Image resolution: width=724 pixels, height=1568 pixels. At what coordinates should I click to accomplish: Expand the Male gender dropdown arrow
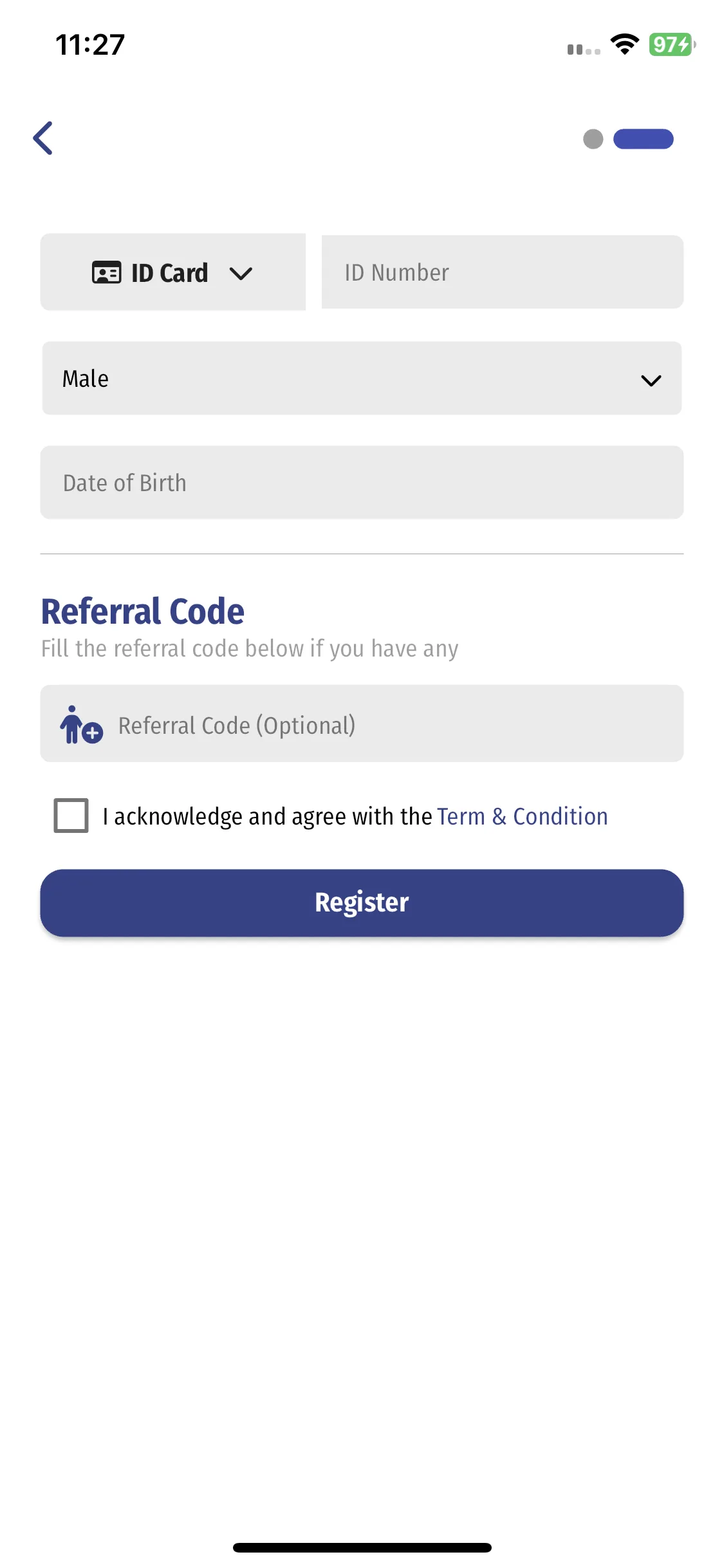[651, 380]
